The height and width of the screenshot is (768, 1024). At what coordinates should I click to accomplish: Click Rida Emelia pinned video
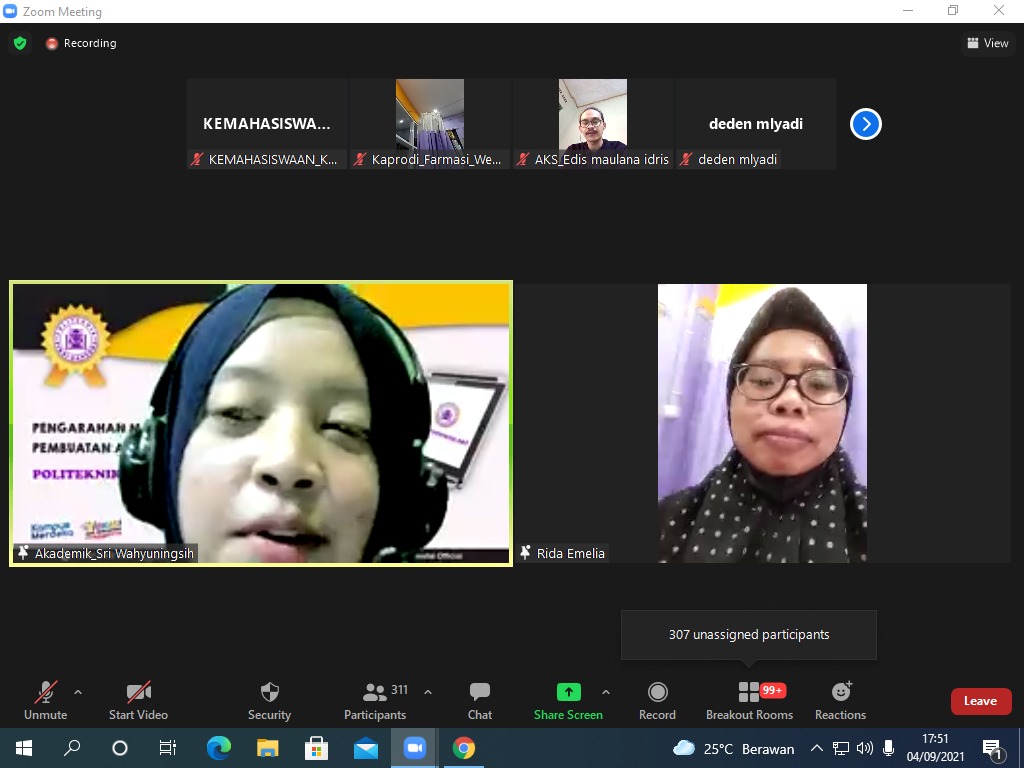click(762, 423)
